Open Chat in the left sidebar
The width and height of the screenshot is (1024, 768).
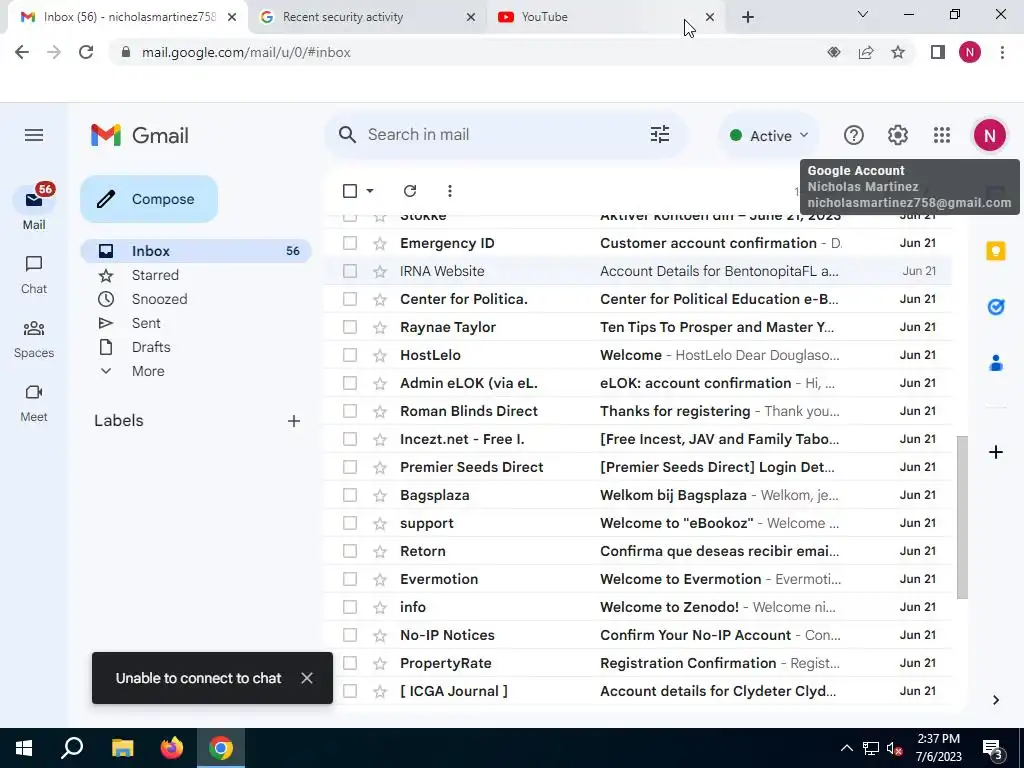coord(34,275)
